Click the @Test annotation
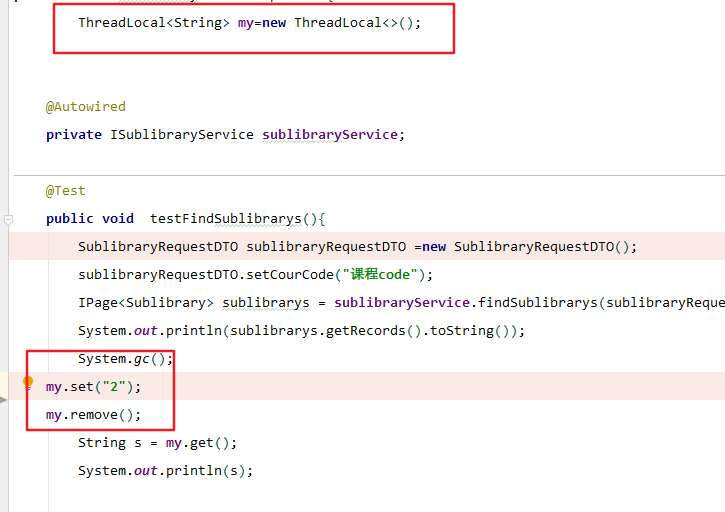The width and height of the screenshot is (725, 512). tap(66, 191)
